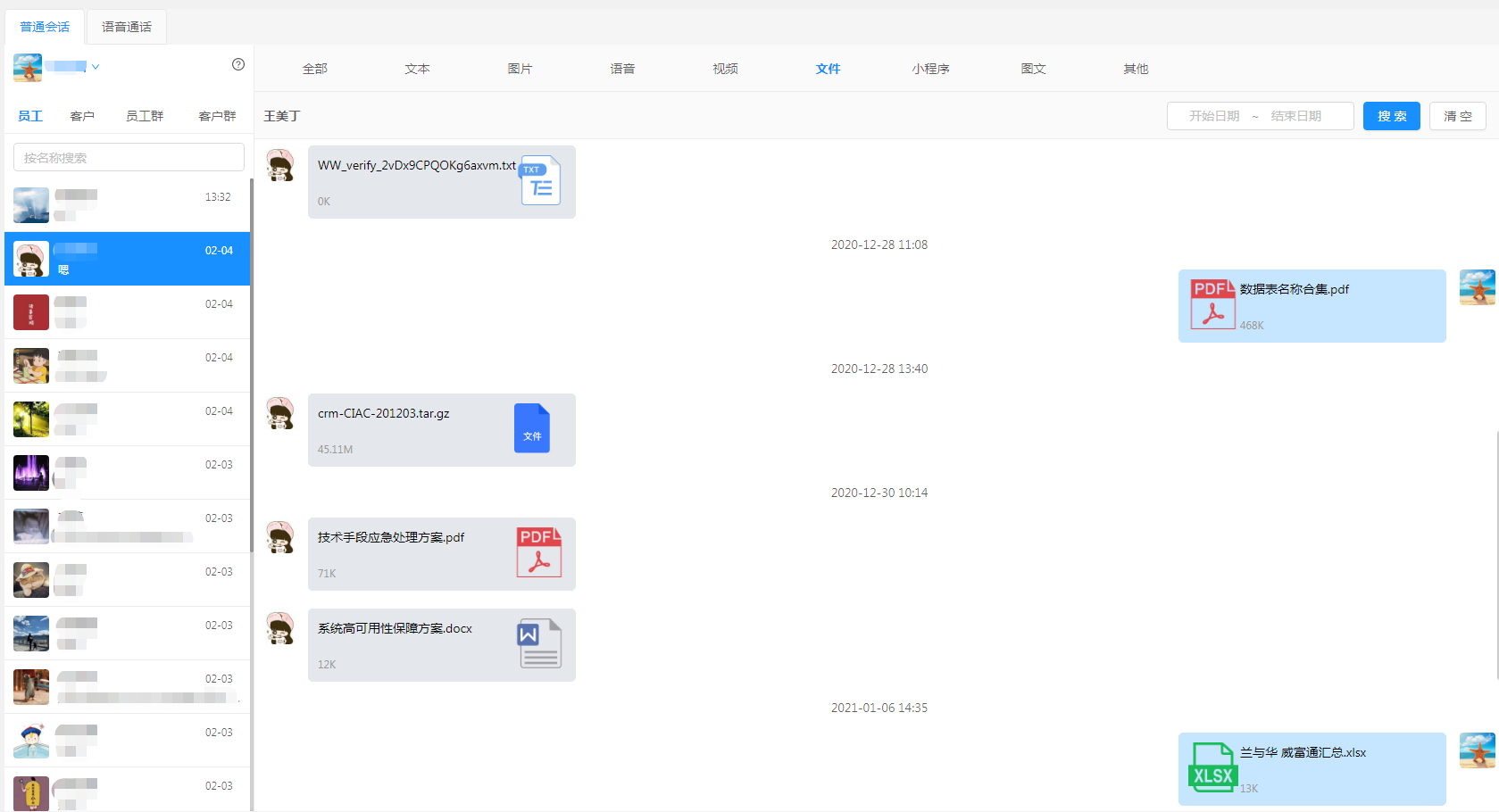Switch to the 客户群 contact tab
Image resolution: width=1499 pixels, height=812 pixels.
[217, 116]
